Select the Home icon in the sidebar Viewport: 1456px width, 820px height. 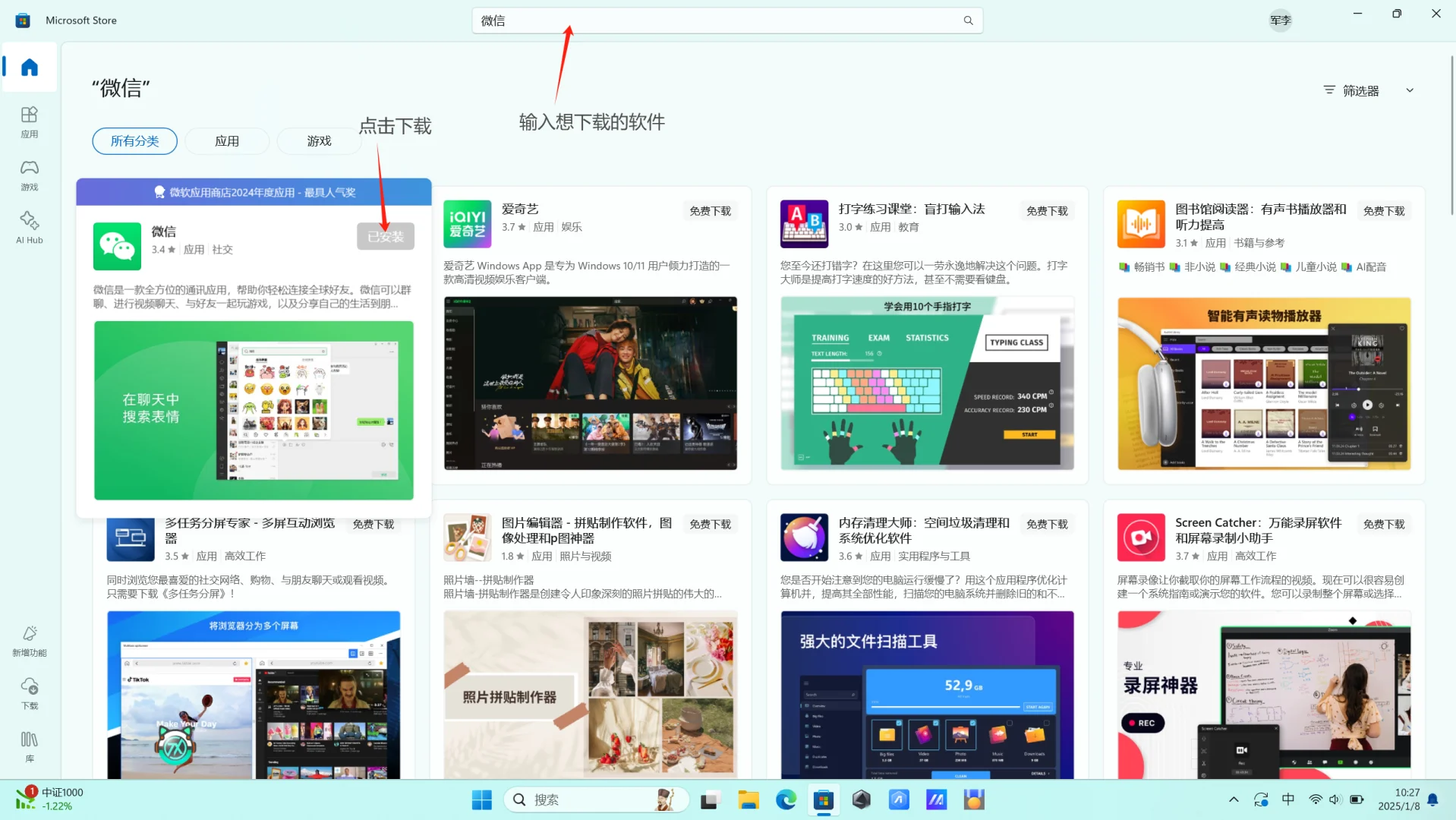point(30,67)
